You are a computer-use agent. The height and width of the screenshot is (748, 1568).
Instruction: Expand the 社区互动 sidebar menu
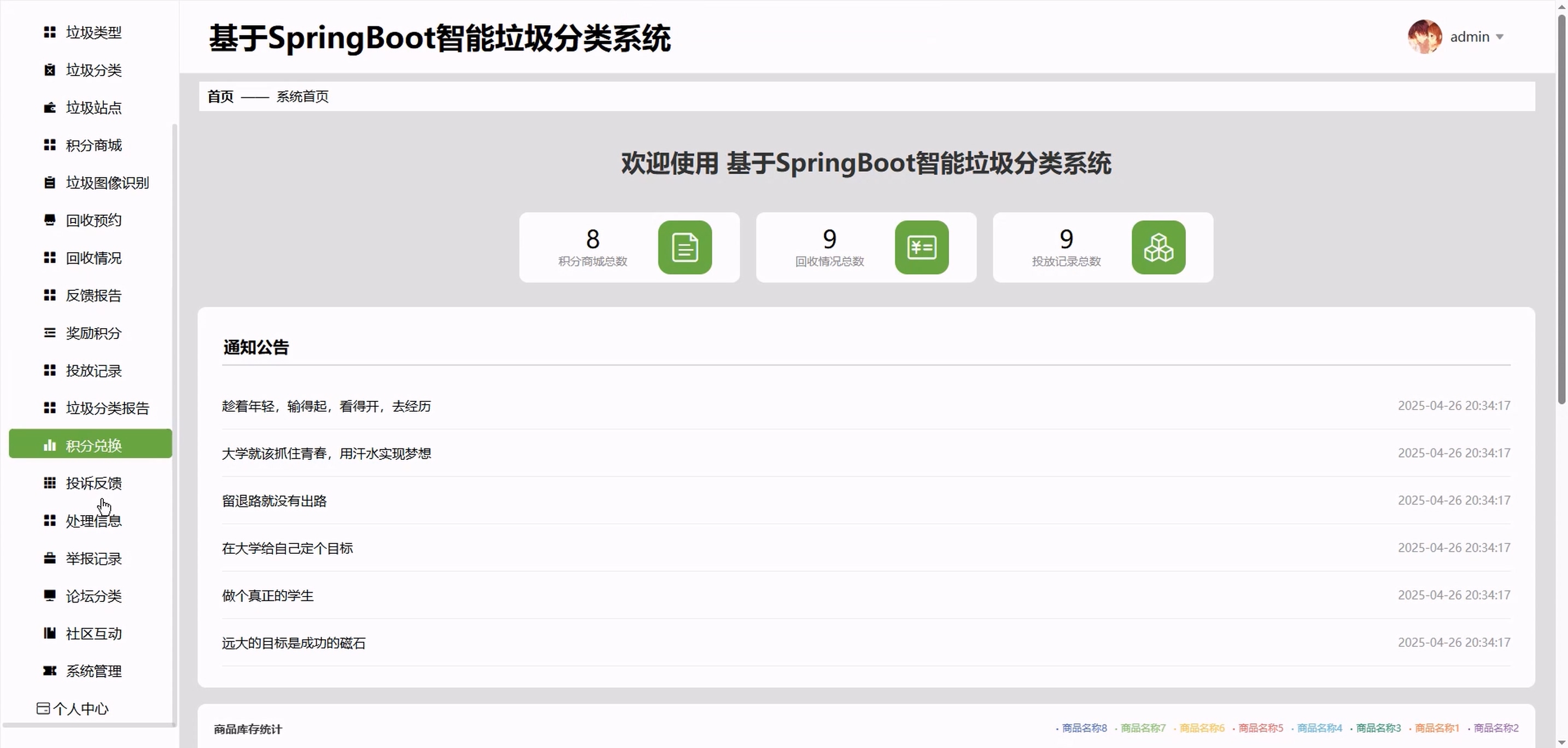93,634
